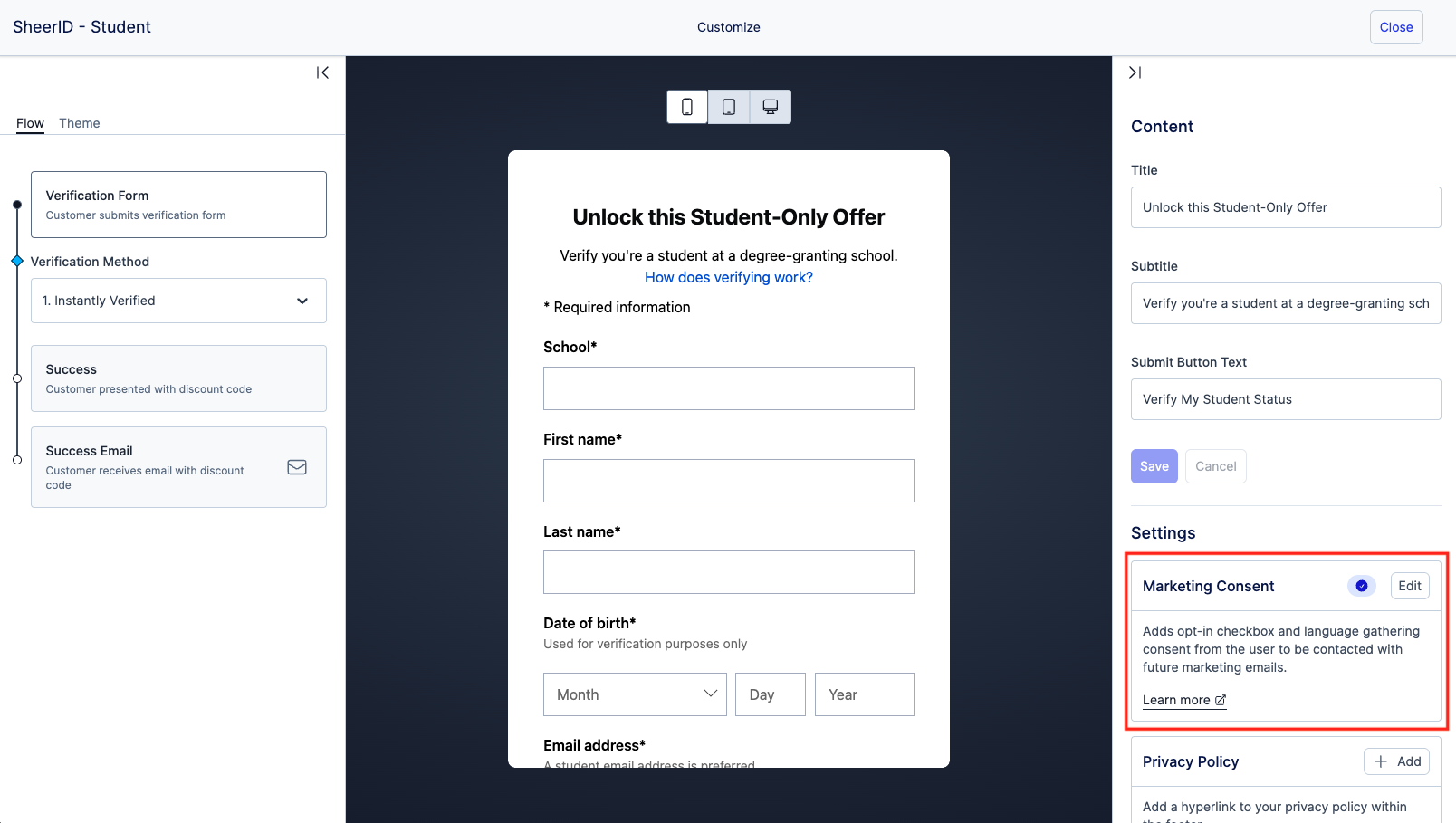Switch to desktop preview
The width and height of the screenshot is (1456, 823).
point(771,107)
